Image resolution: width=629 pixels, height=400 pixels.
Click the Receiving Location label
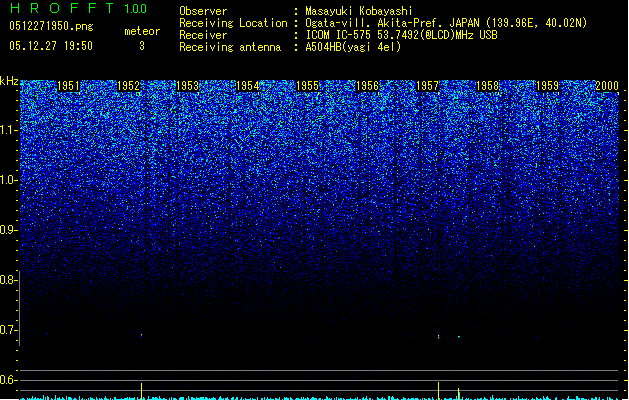[x=233, y=23]
